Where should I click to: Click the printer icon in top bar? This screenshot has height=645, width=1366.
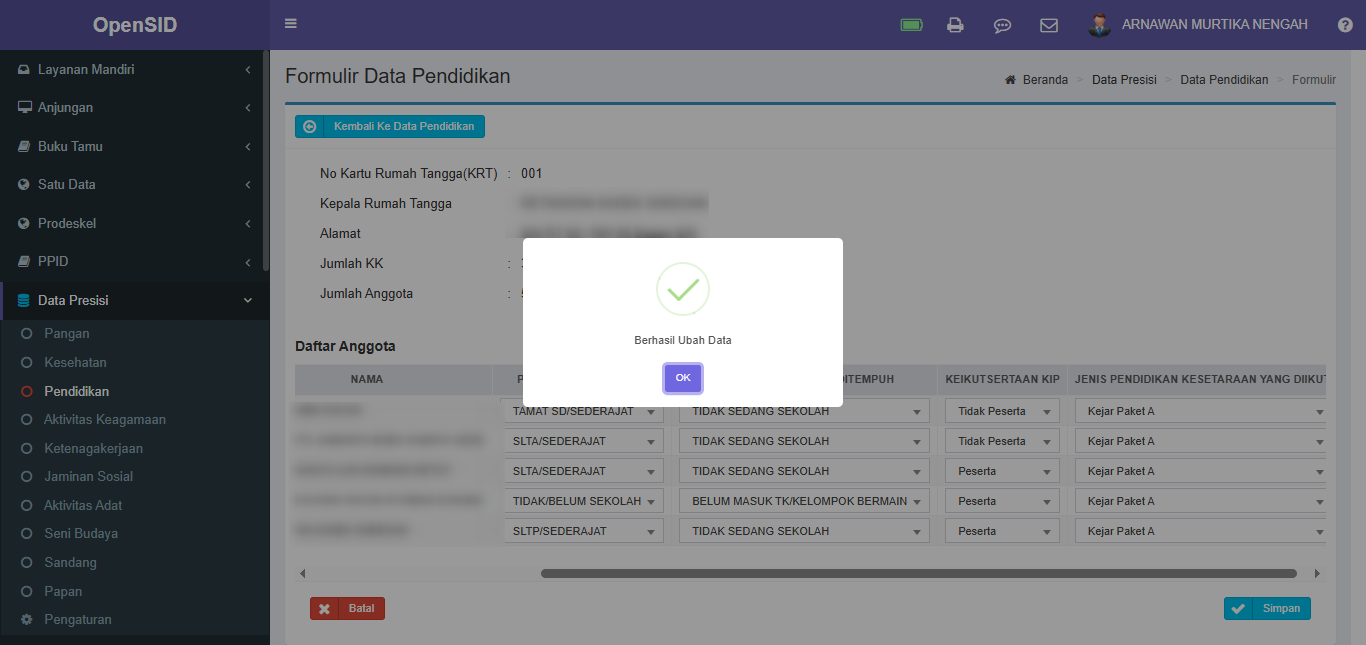pos(955,25)
